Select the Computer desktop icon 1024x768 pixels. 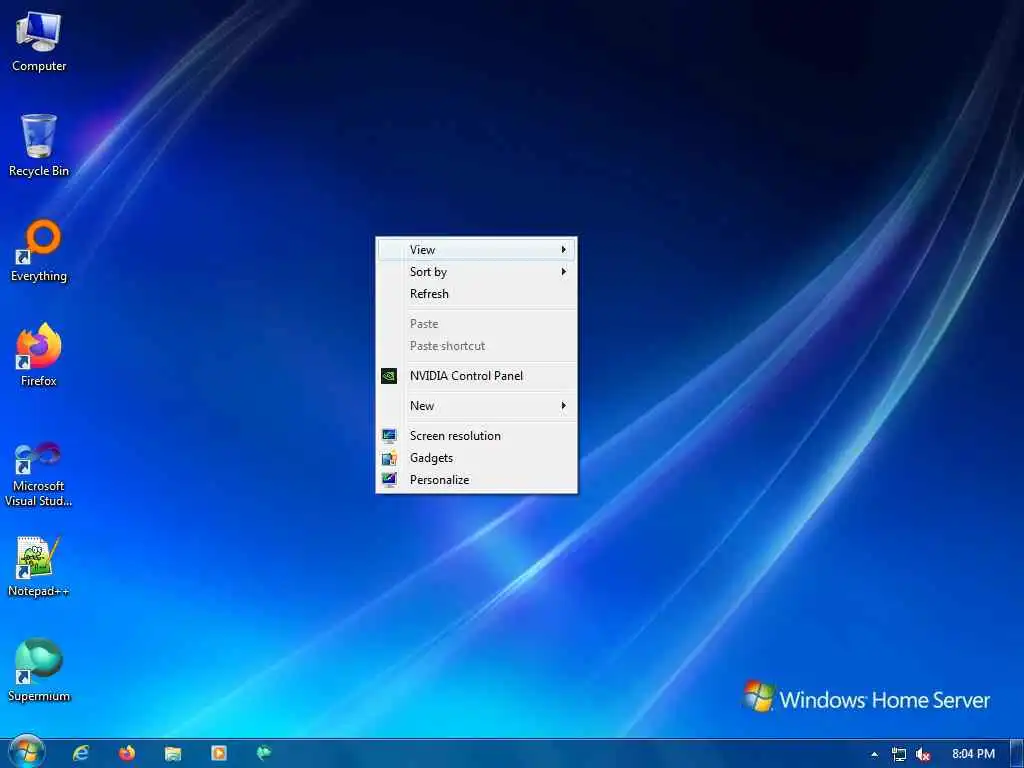39,42
